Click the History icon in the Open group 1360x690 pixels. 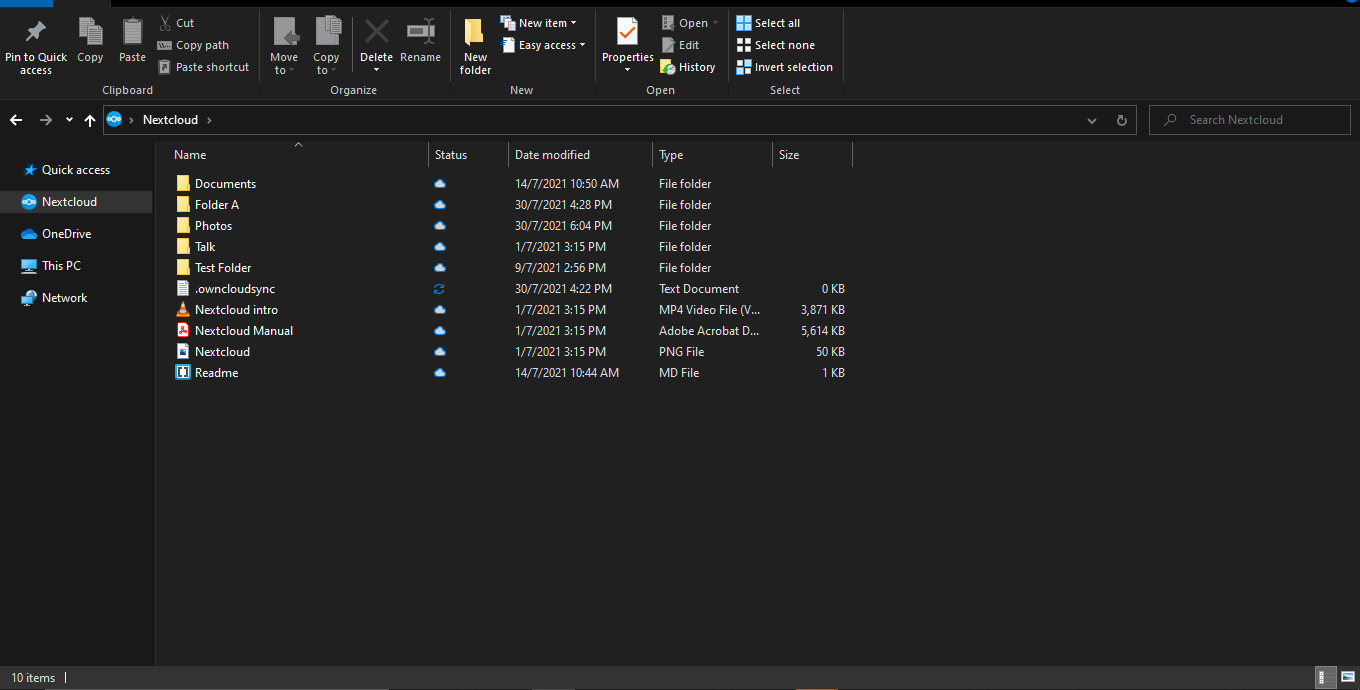[688, 67]
